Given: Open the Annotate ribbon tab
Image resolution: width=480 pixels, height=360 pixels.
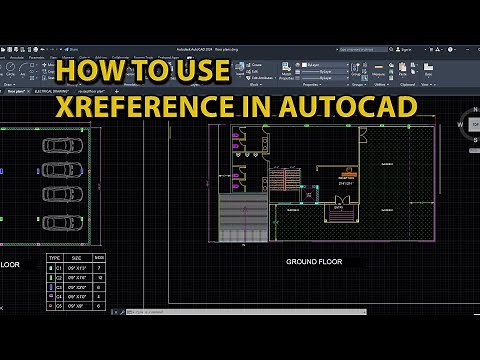Looking at the screenshot, I should (17, 57).
